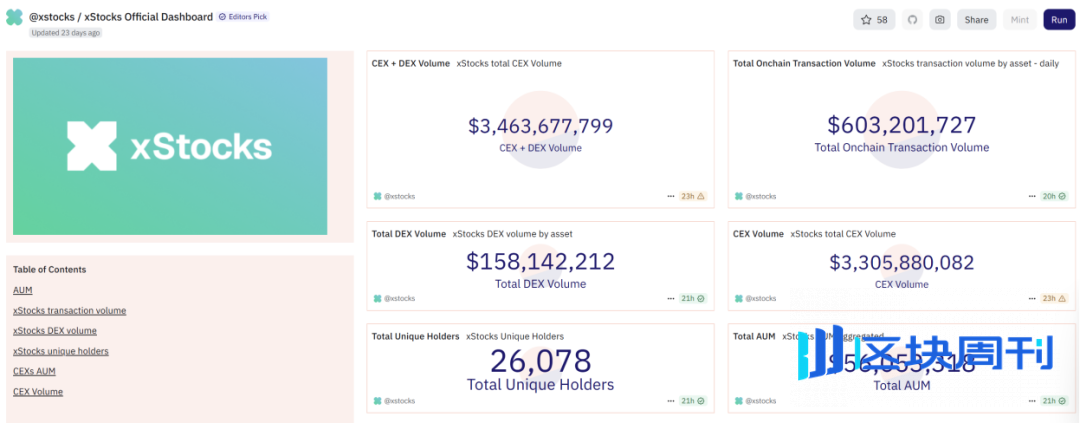1080x423 pixels.
Task: Click the Mint button
Action: pos(1019,20)
